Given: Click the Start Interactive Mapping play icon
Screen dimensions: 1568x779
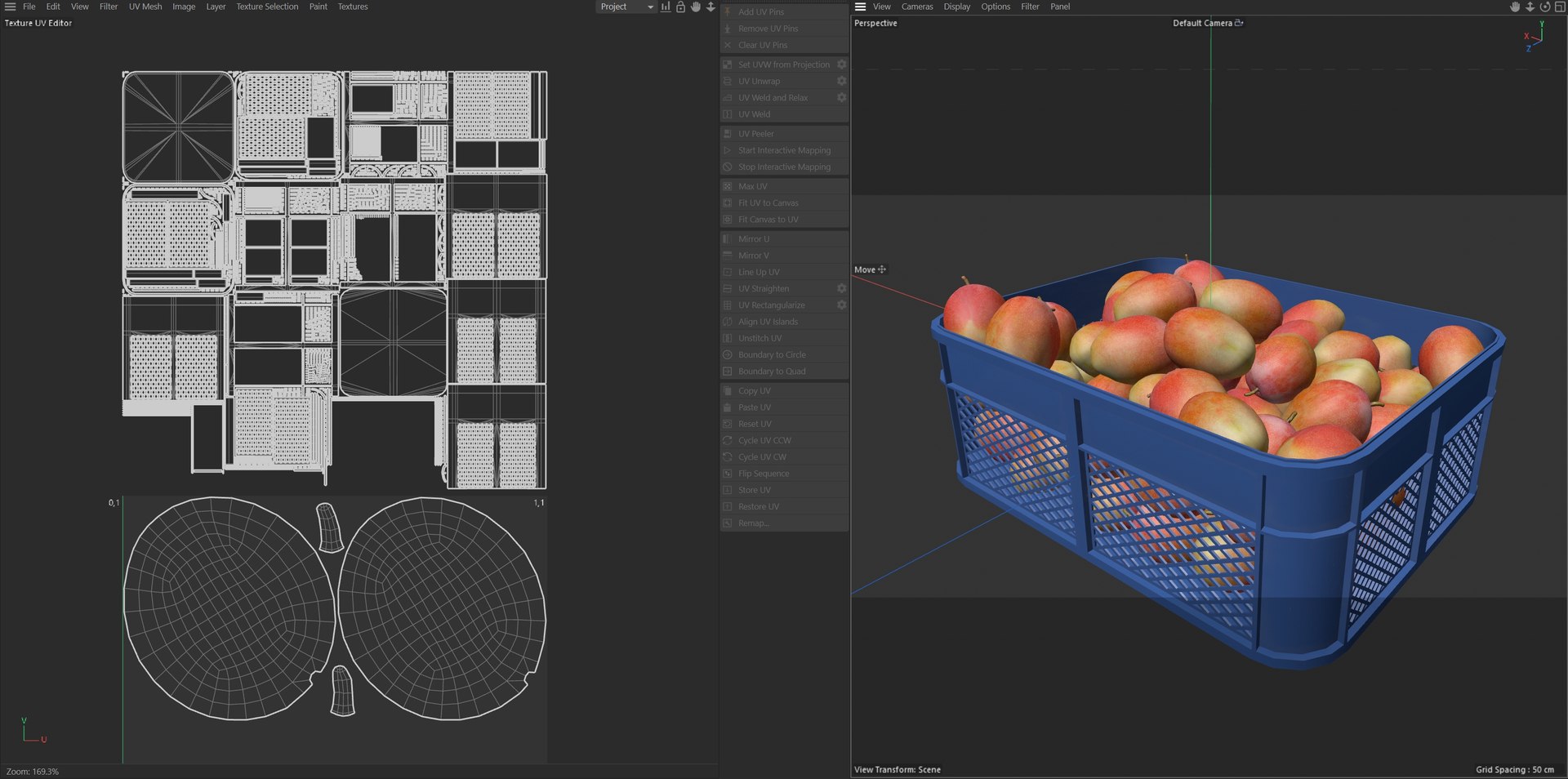Looking at the screenshot, I should pos(728,150).
